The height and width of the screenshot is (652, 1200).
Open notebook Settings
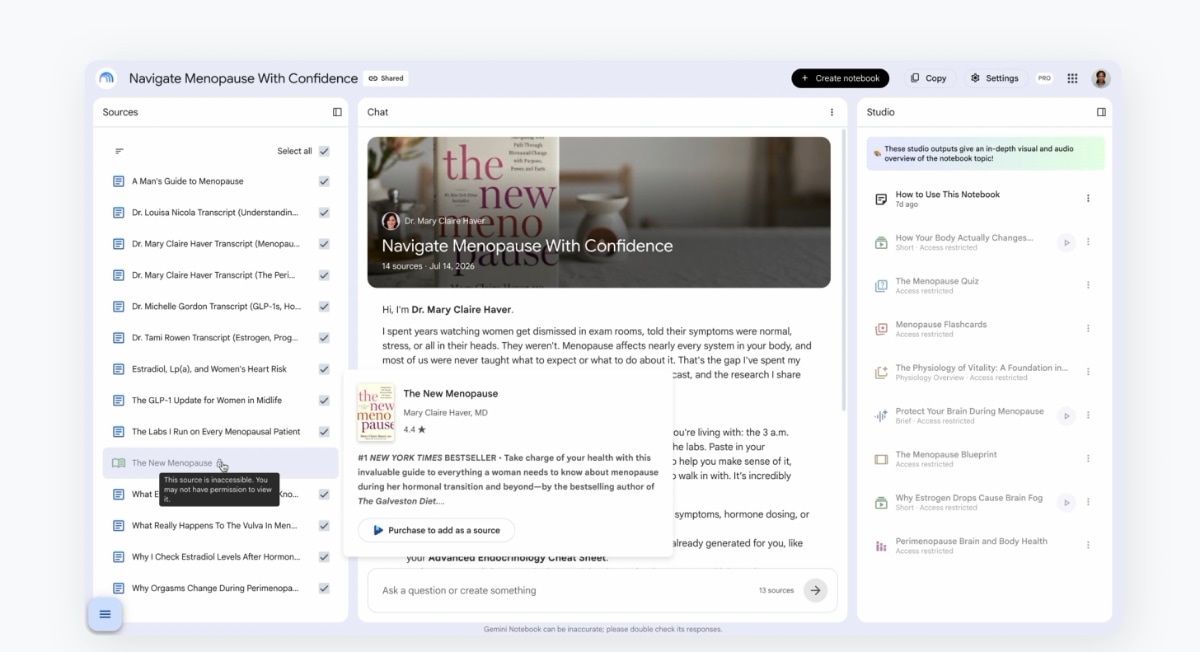(x=994, y=78)
